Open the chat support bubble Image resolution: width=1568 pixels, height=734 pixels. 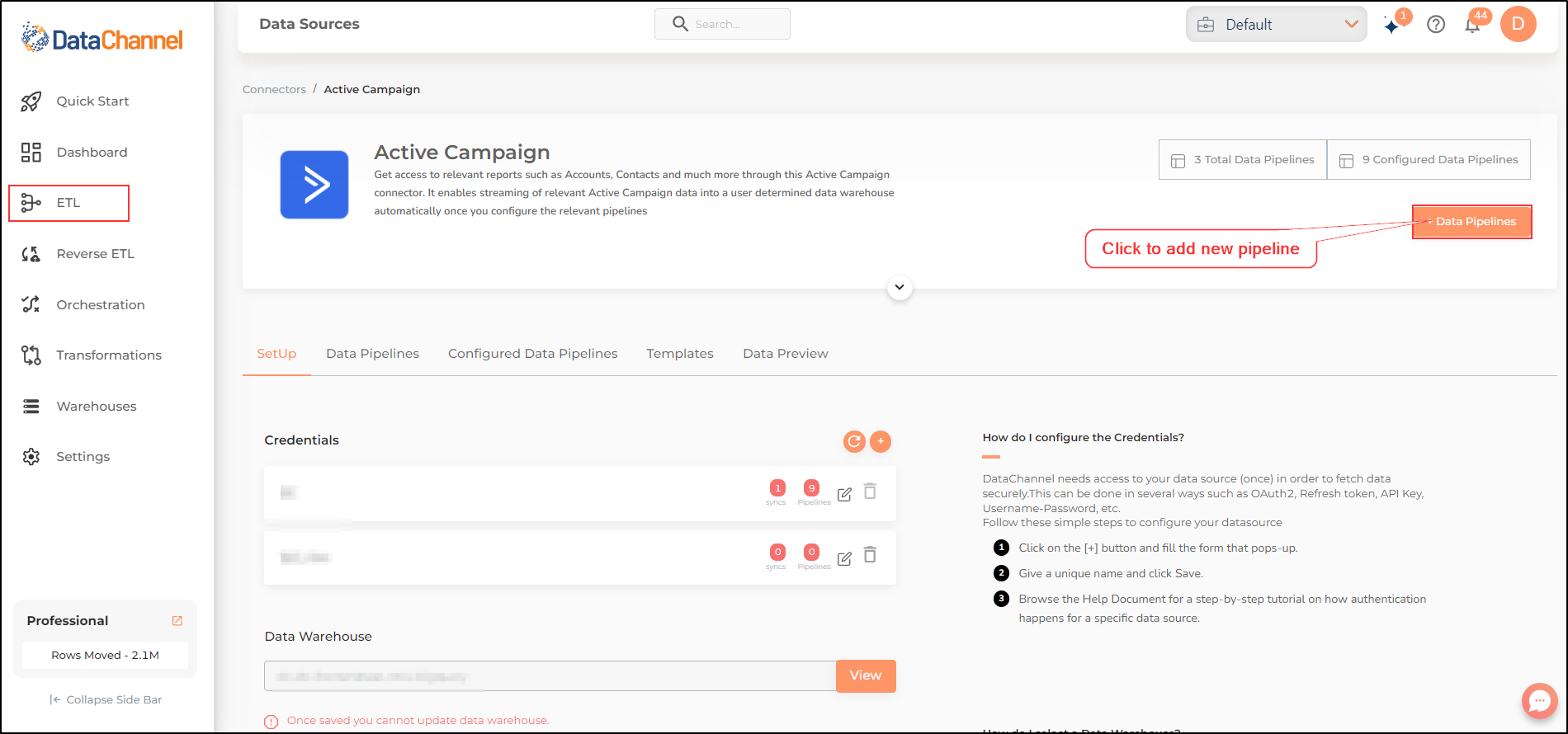point(1540,701)
